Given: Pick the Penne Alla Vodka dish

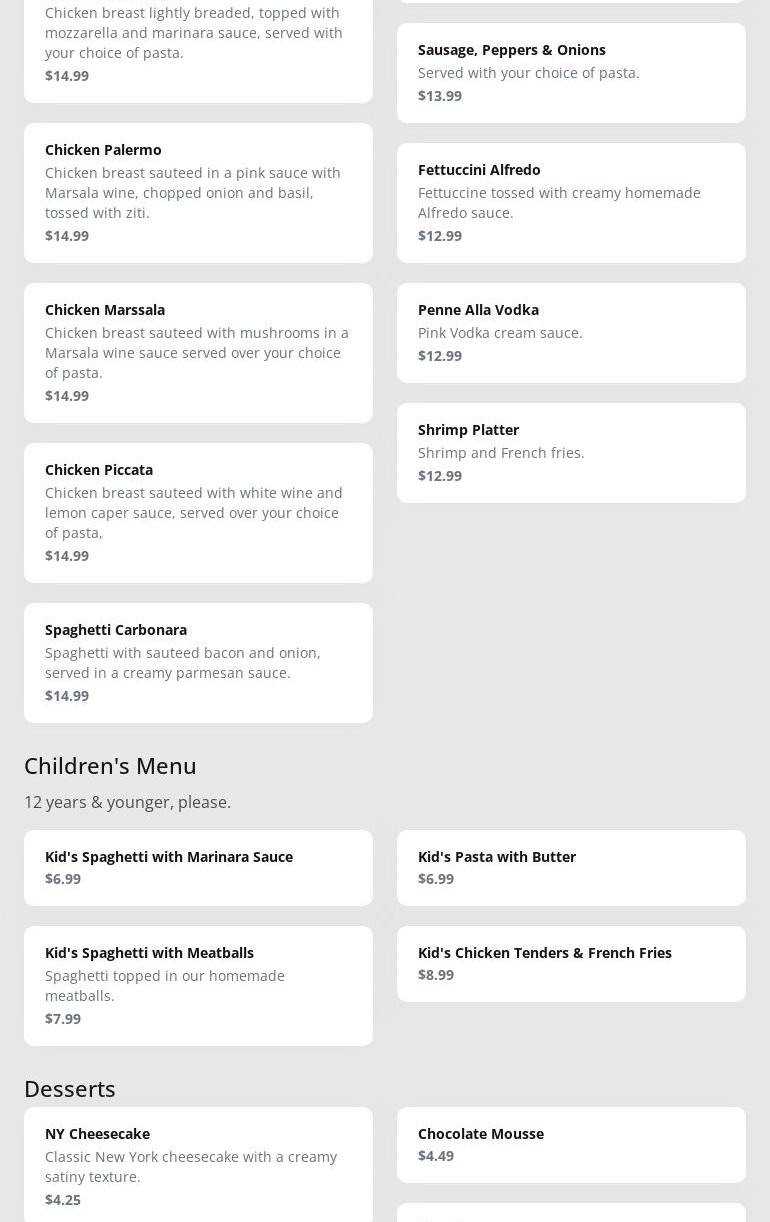Looking at the screenshot, I should [x=571, y=332].
